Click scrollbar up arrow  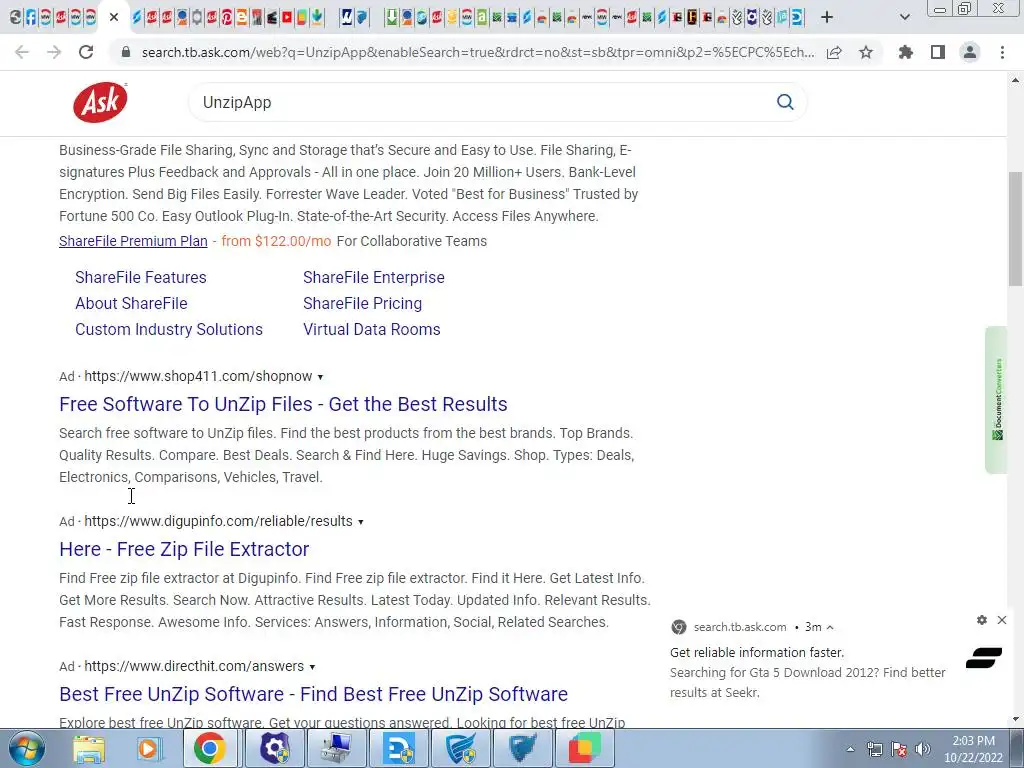[1015, 80]
